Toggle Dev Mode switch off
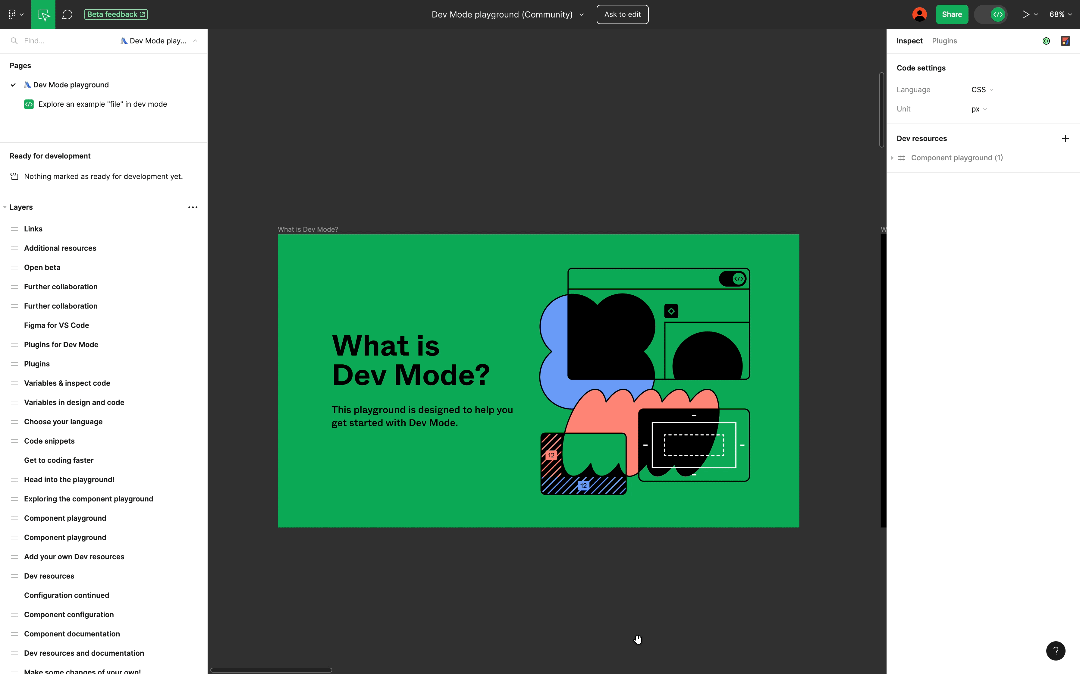This screenshot has height=674, width=1080. 991,14
